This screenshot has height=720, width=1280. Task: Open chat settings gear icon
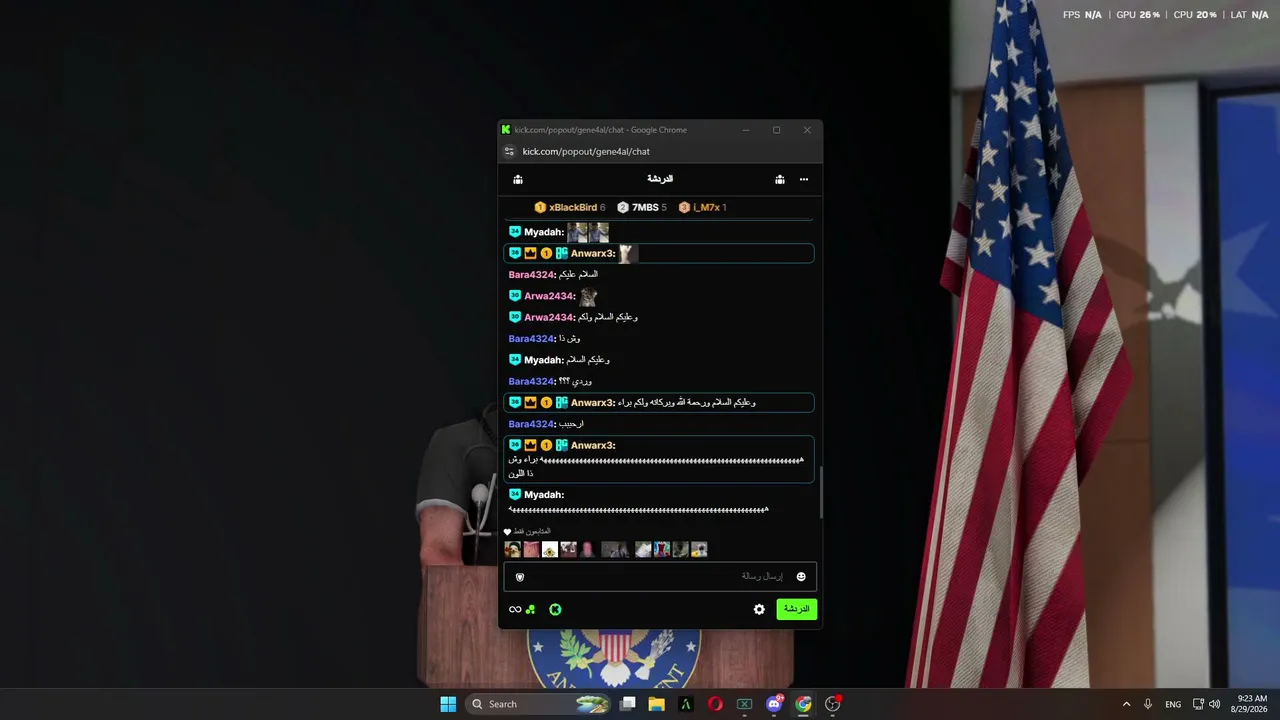[759, 609]
